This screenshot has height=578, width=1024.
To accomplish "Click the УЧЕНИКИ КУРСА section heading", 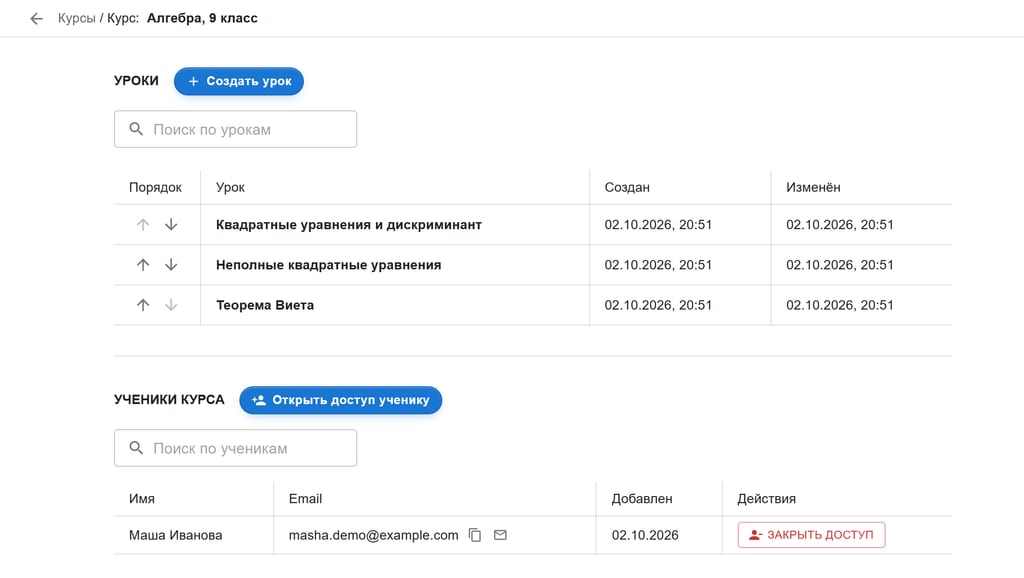I will click(169, 400).
